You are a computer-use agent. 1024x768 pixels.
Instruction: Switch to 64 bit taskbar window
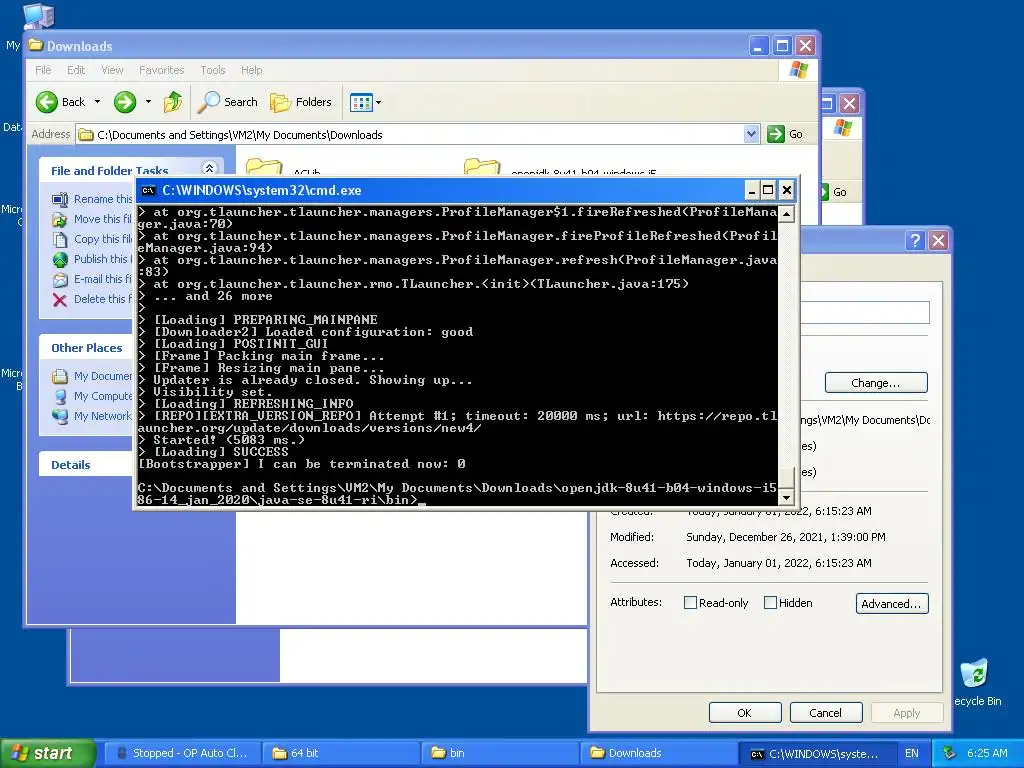click(341, 753)
